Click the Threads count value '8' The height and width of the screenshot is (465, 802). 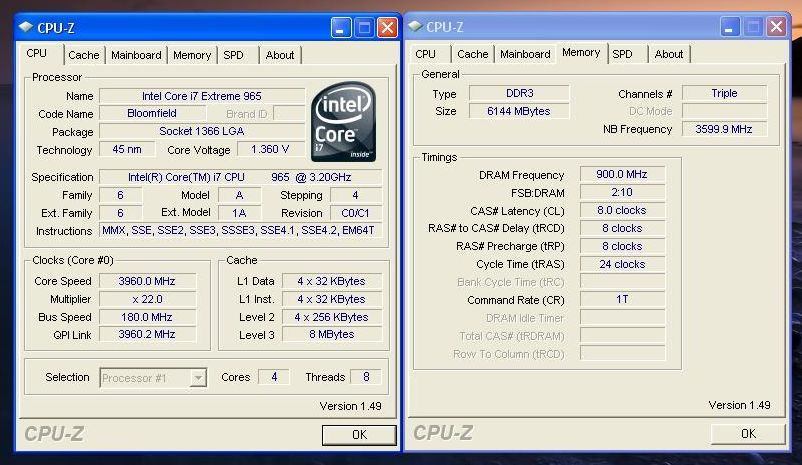click(366, 377)
